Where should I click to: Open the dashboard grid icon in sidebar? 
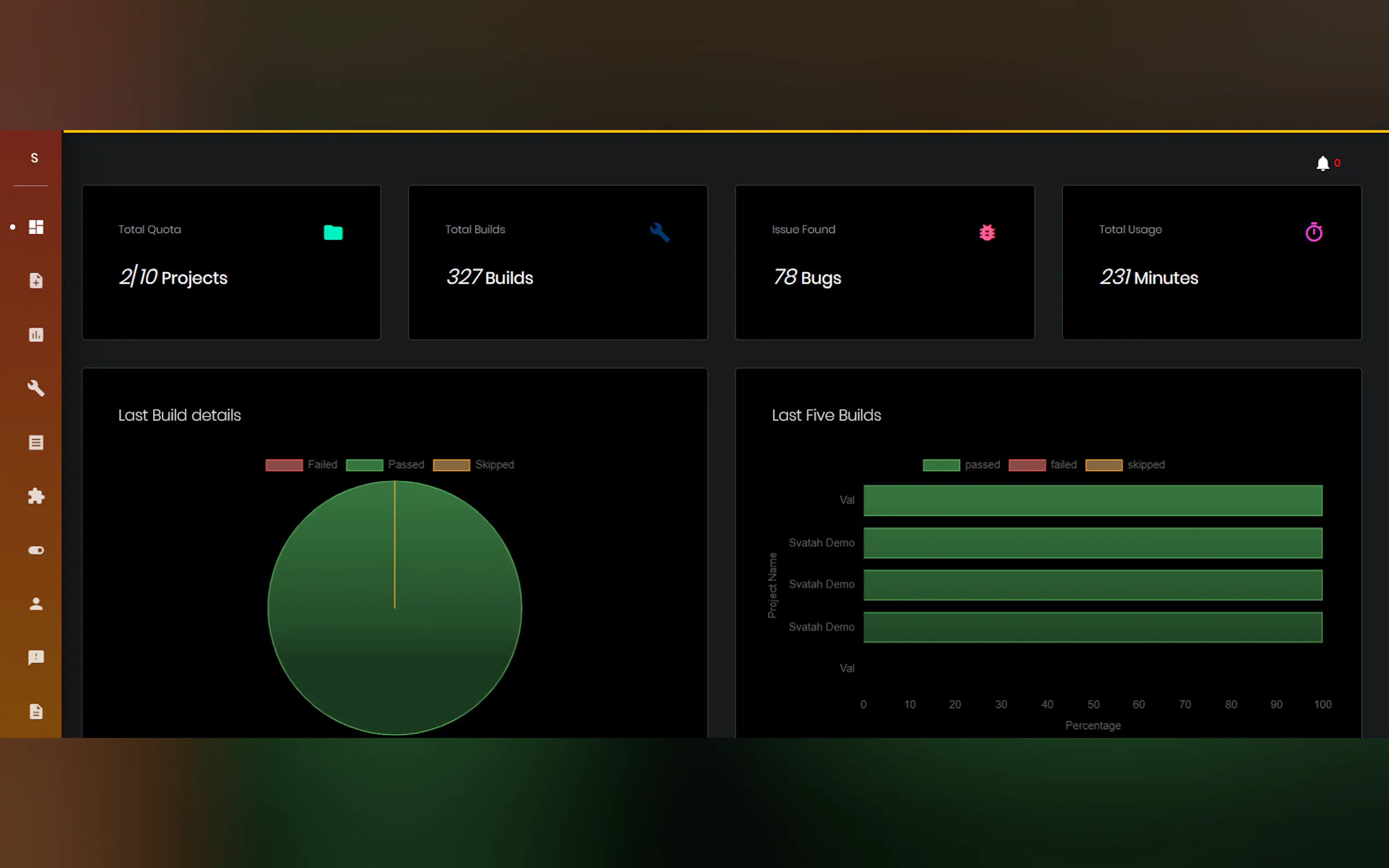click(36, 227)
